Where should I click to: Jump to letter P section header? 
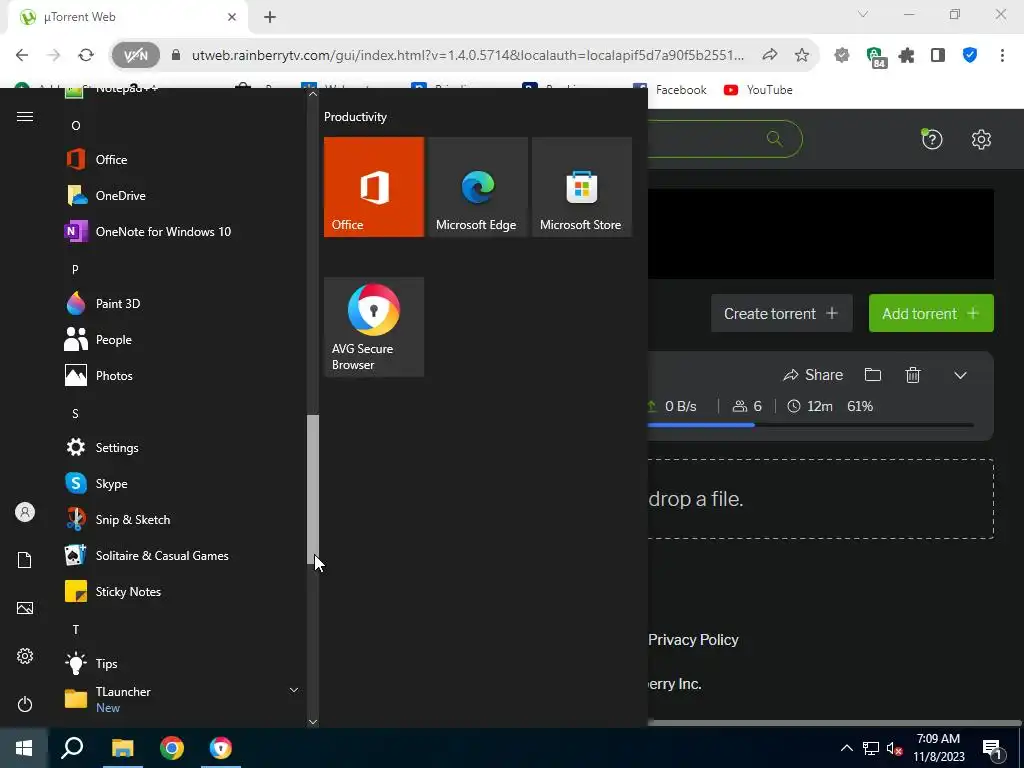[x=75, y=269]
